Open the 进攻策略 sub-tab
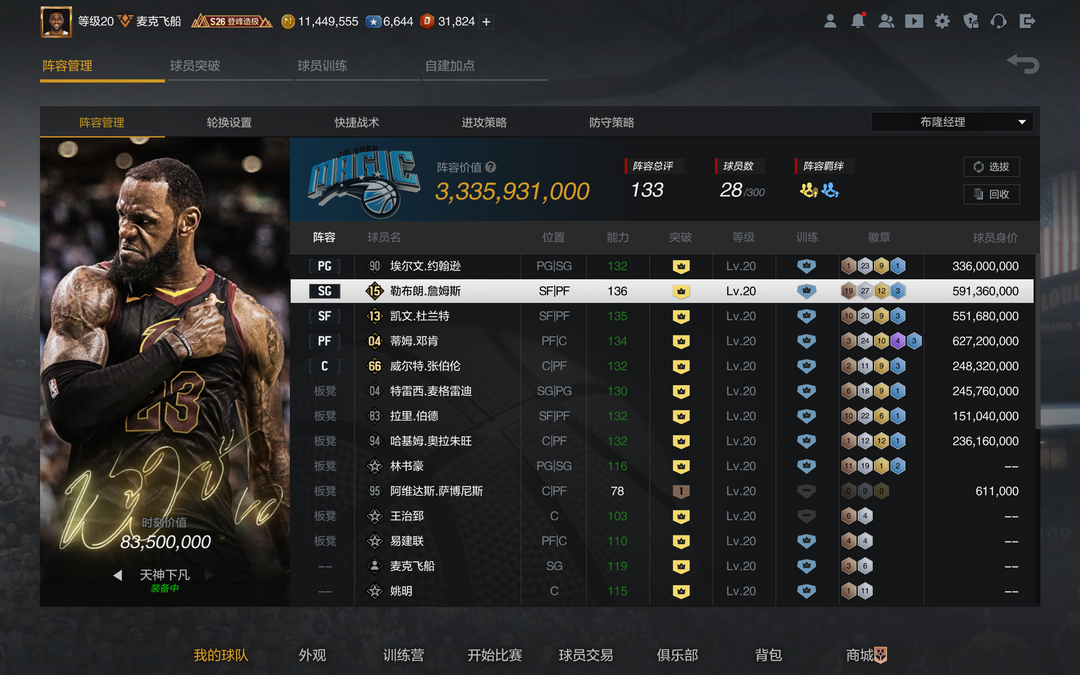This screenshot has height=675, width=1080. click(484, 123)
